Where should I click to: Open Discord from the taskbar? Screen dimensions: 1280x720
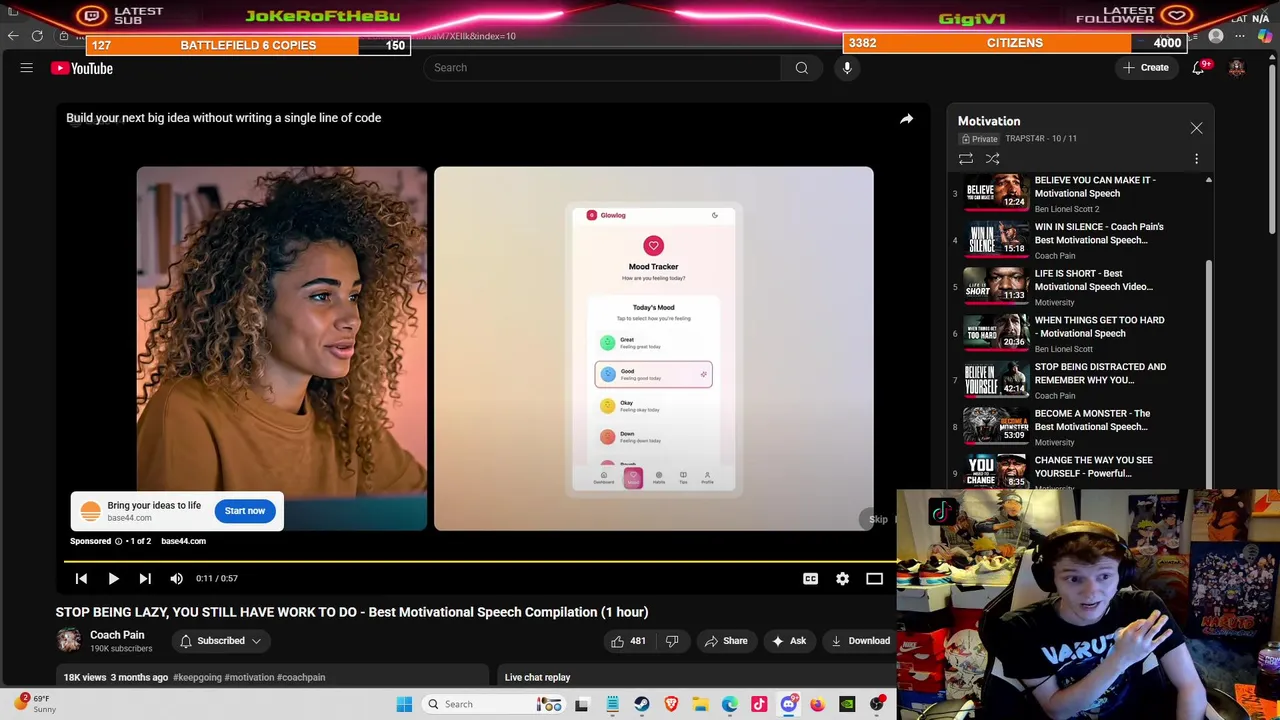click(x=788, y=704)
